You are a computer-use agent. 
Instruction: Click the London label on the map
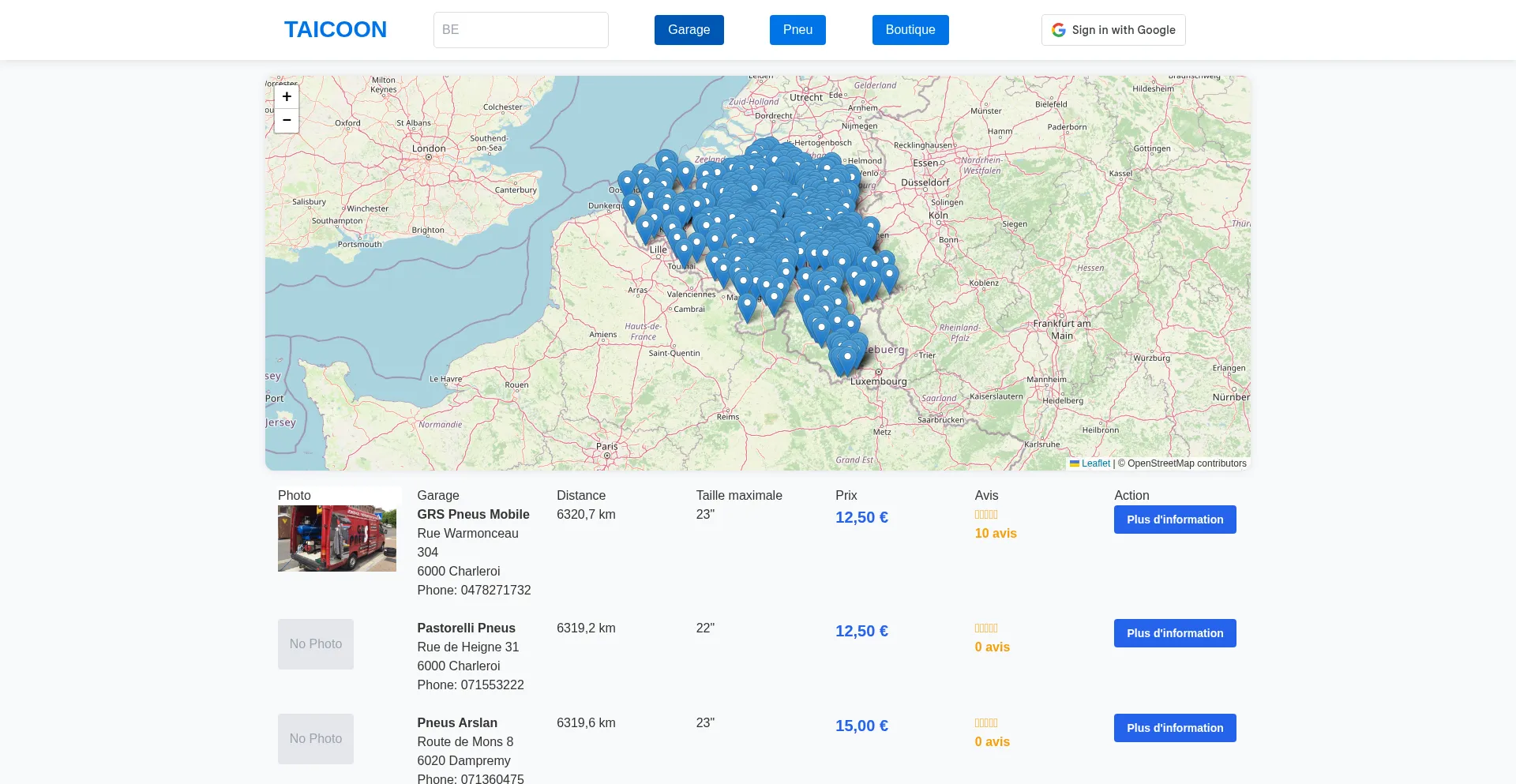point(429,148)
